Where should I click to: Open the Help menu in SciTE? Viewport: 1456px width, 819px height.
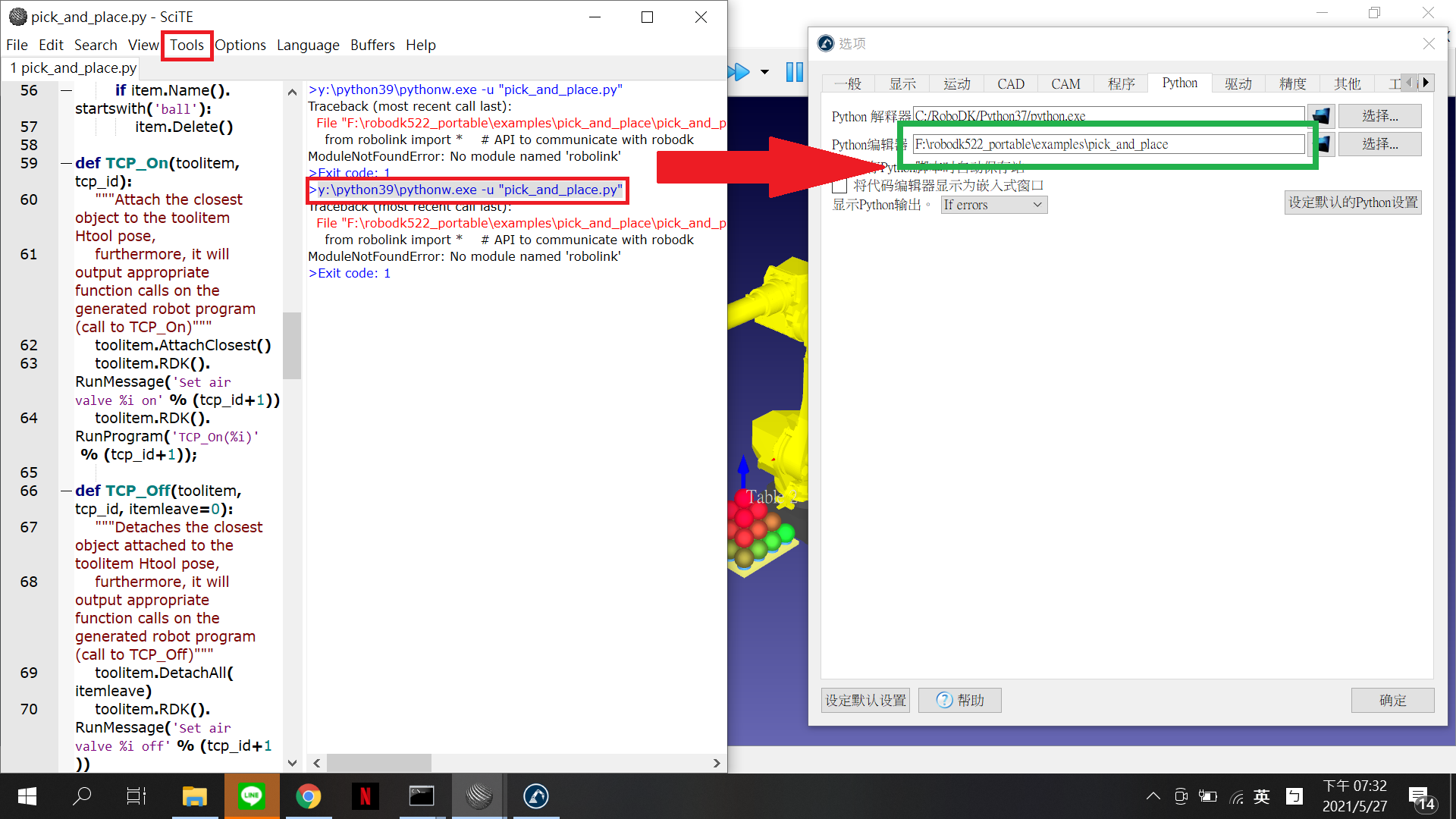421,45
